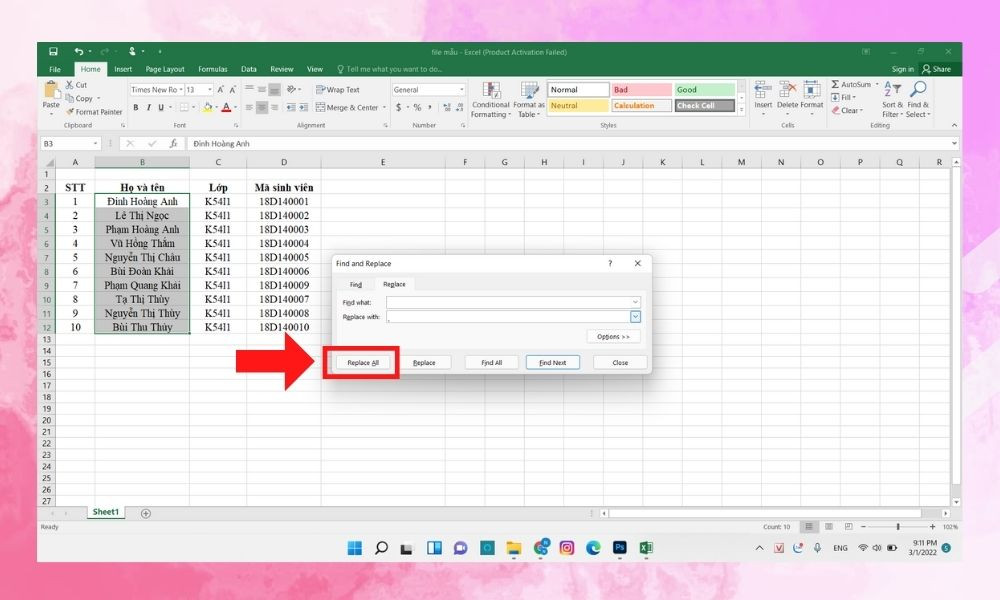Viewport: 1000px width, 600px height.
Task: Click the Find & Select magnifier icon
Action: point(917,90)
